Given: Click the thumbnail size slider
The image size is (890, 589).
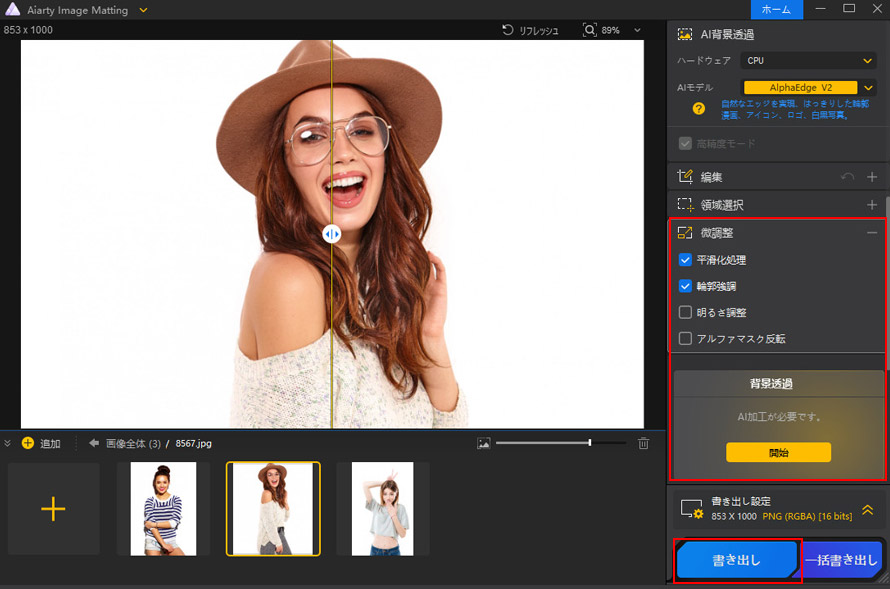Looking at the screenshot, I should point(560,443).
